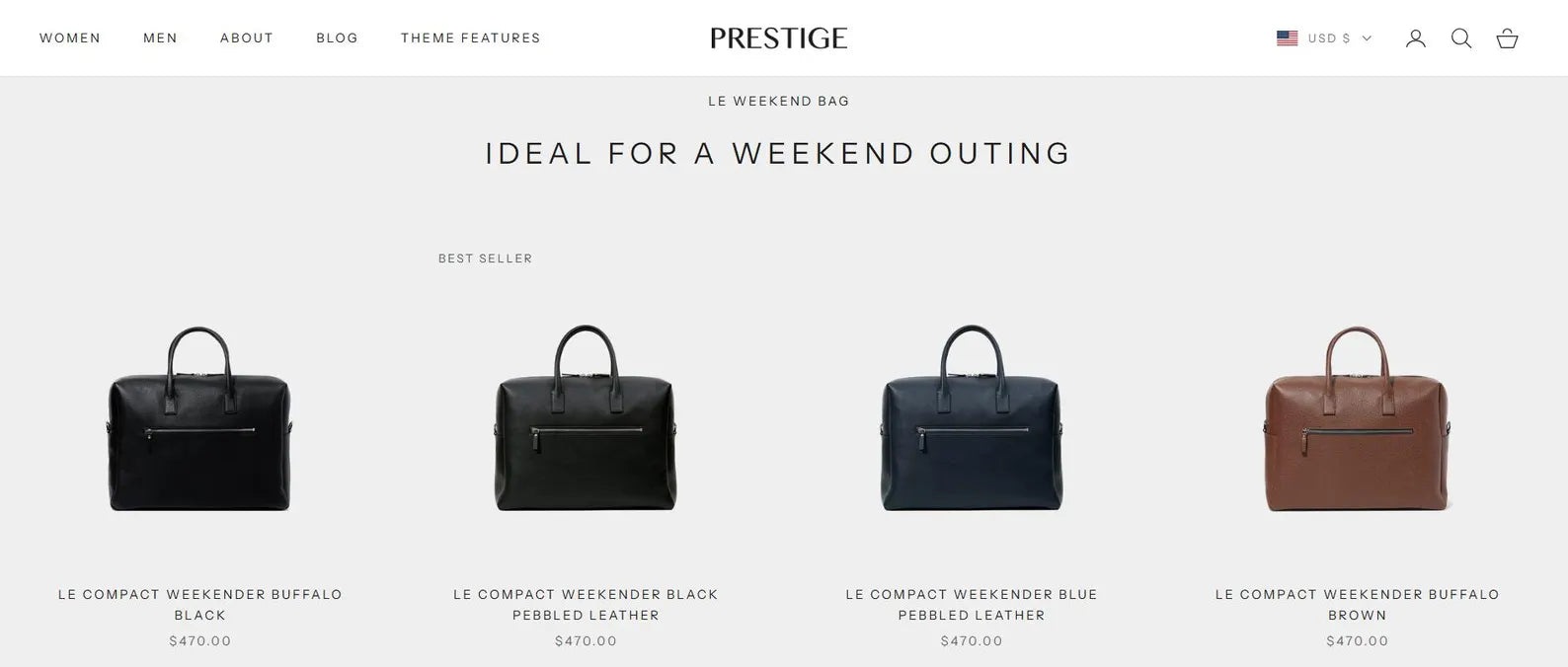Open the Women menu
This screenshot has width=1568, height=667.
pos(70,38)
